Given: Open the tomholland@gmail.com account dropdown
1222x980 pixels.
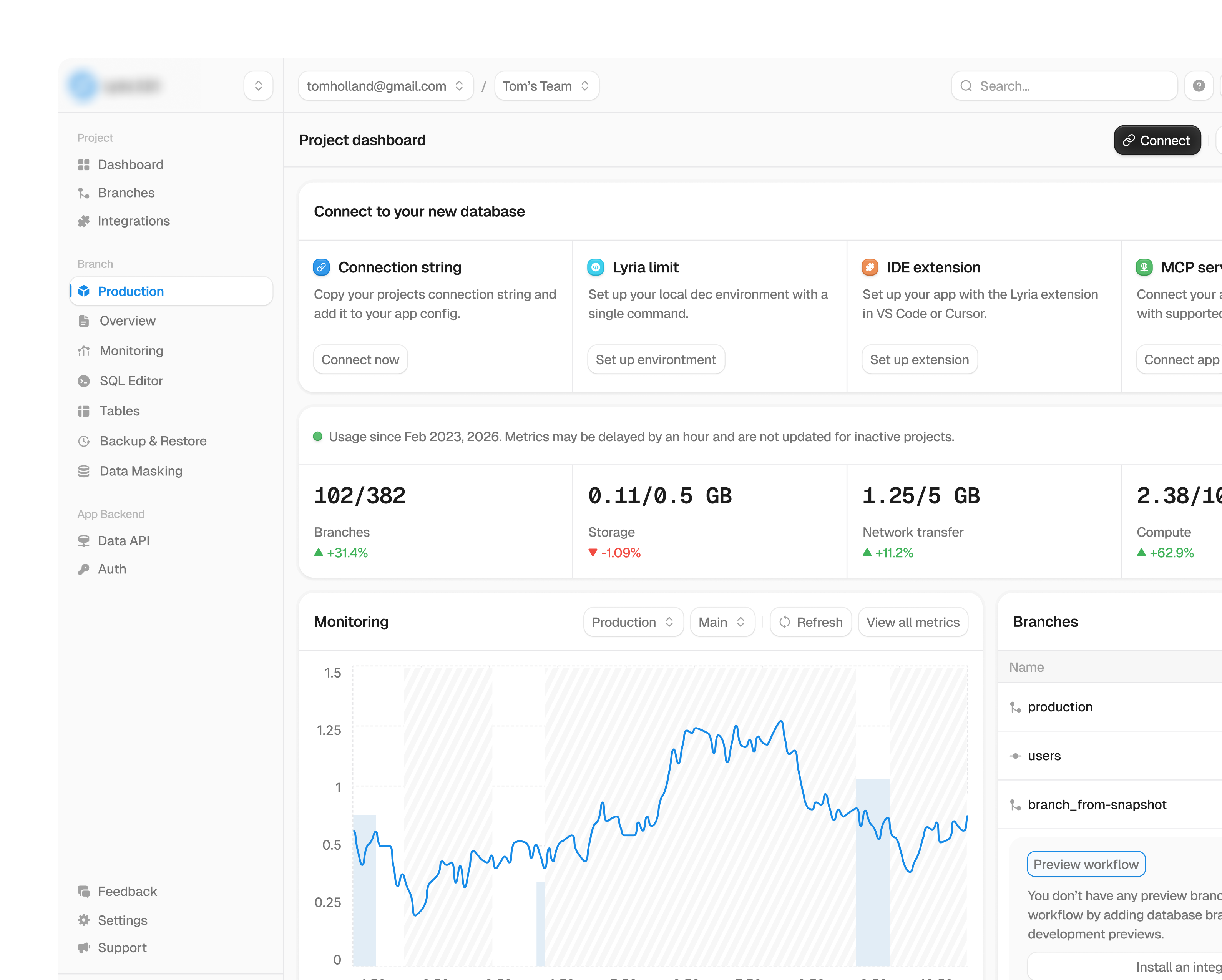Looking at the screenshot, I should pyautogui.click(x=385, y=86).
